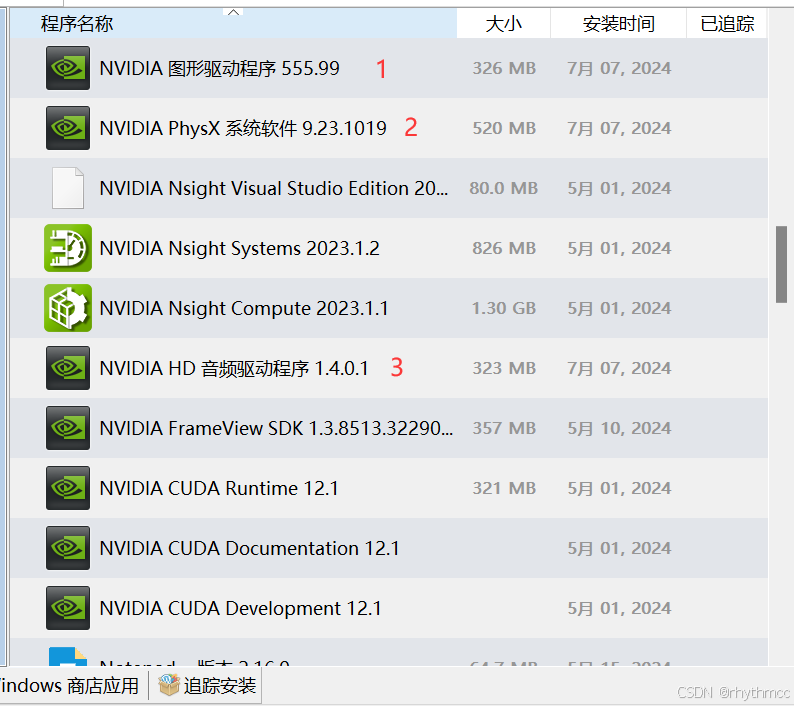Select NVIDIA PhysX 系统软件 9.23.1019 entry
The image size is (794, 706).
coord(389,128)
